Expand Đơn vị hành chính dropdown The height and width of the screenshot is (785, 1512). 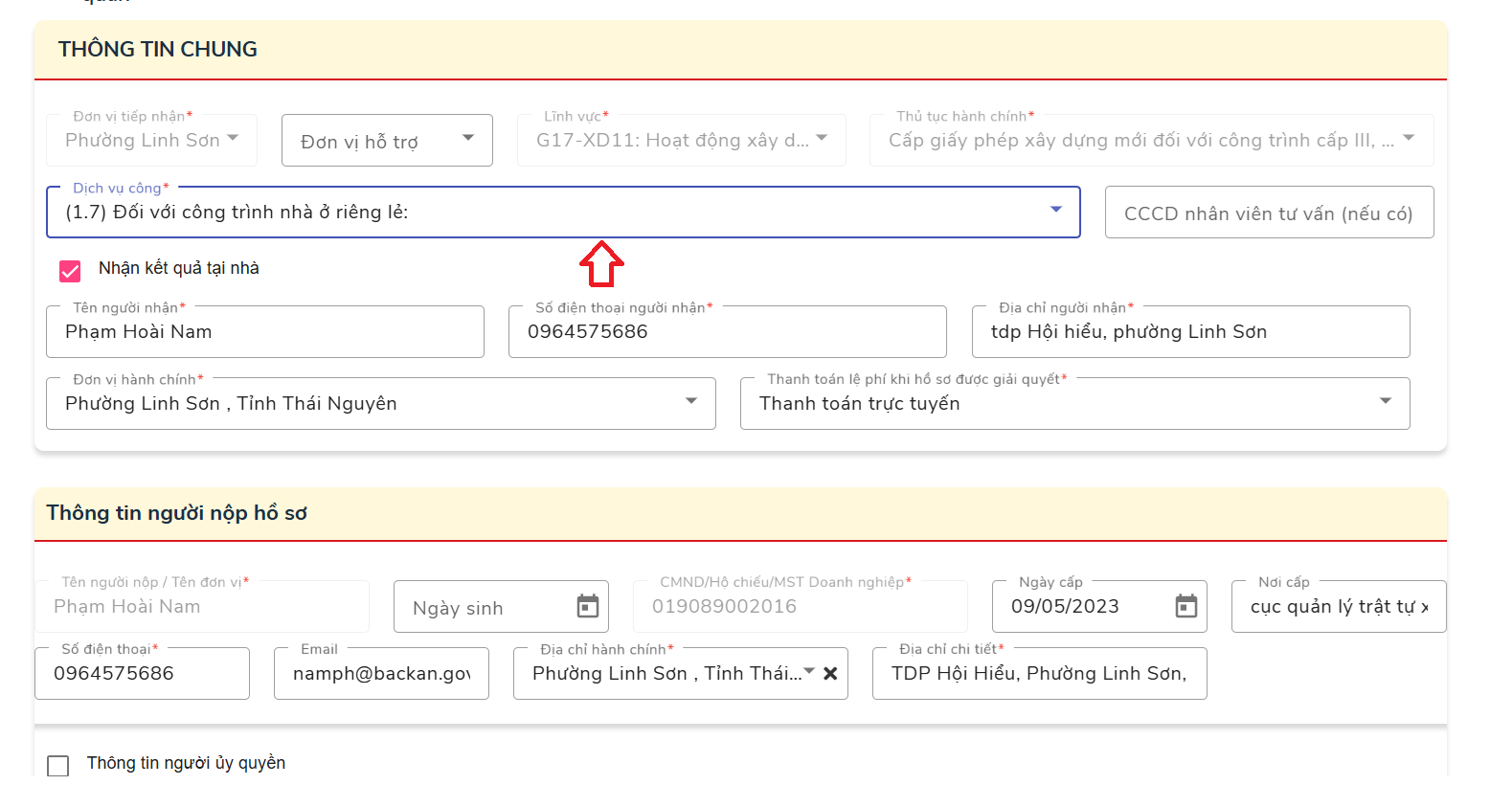coord(690,402)
